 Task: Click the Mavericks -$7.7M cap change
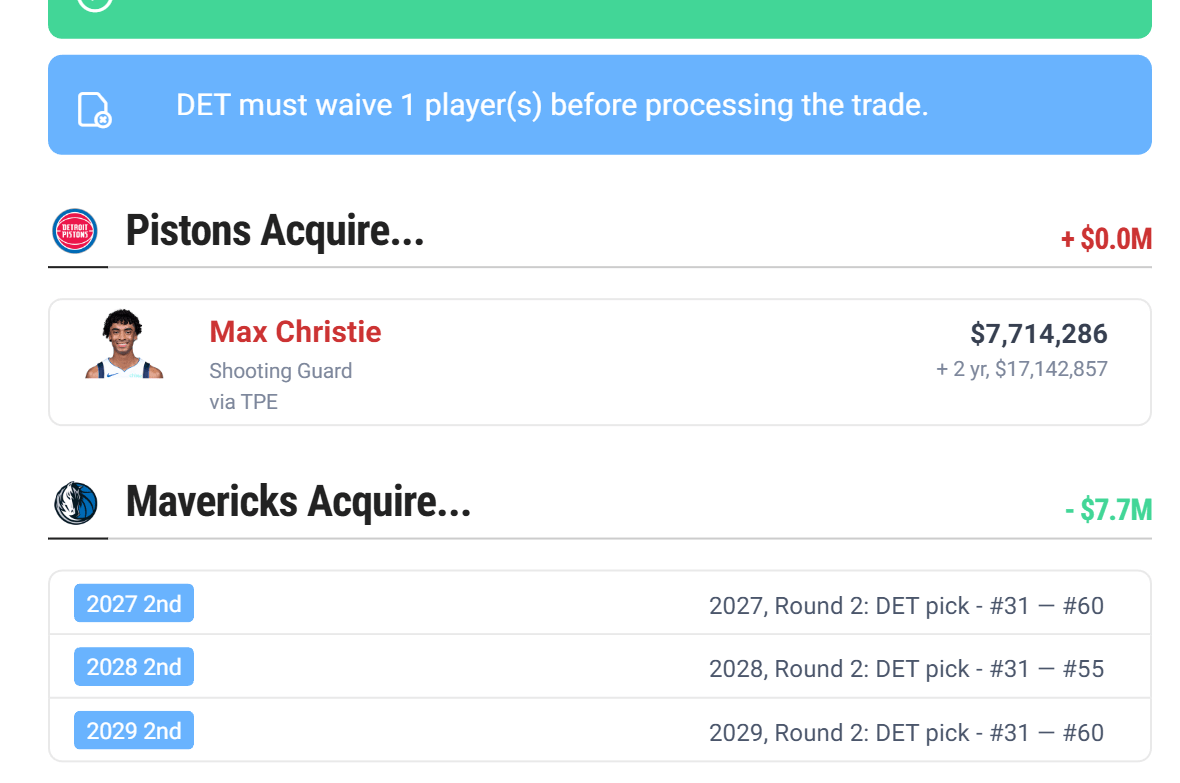point(1108,511)
